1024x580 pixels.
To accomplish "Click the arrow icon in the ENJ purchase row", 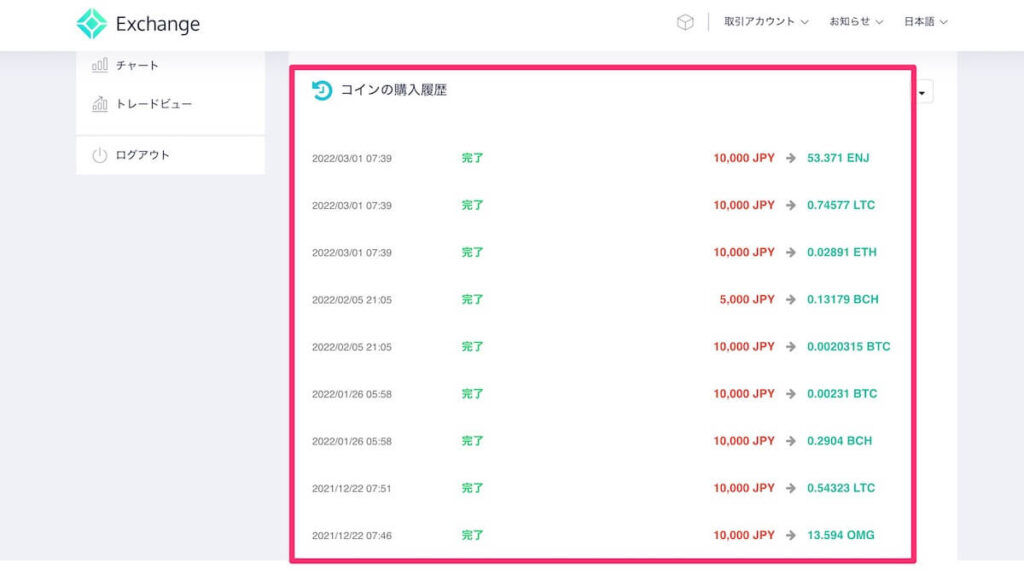I will (791, 158).
